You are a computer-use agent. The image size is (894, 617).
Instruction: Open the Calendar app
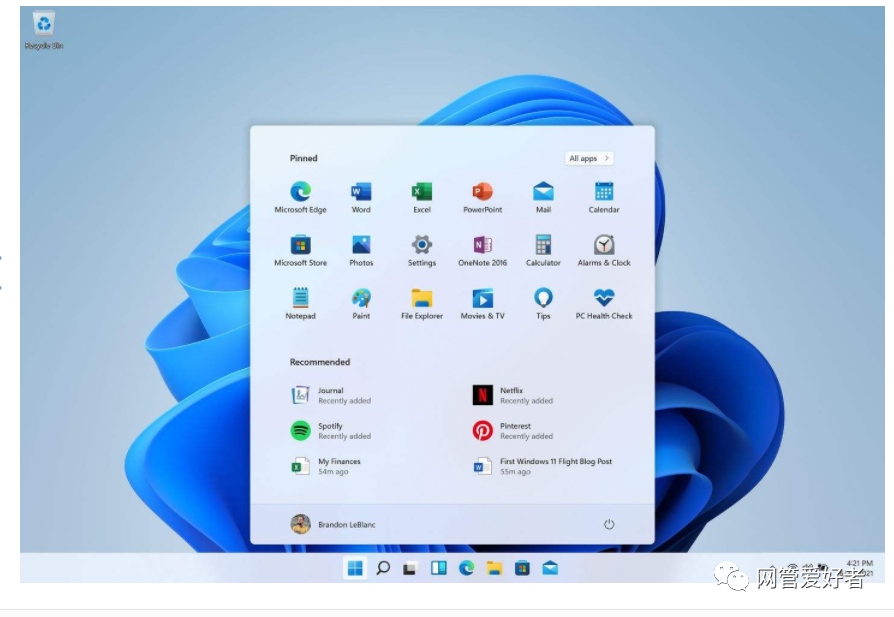[604, 197]
